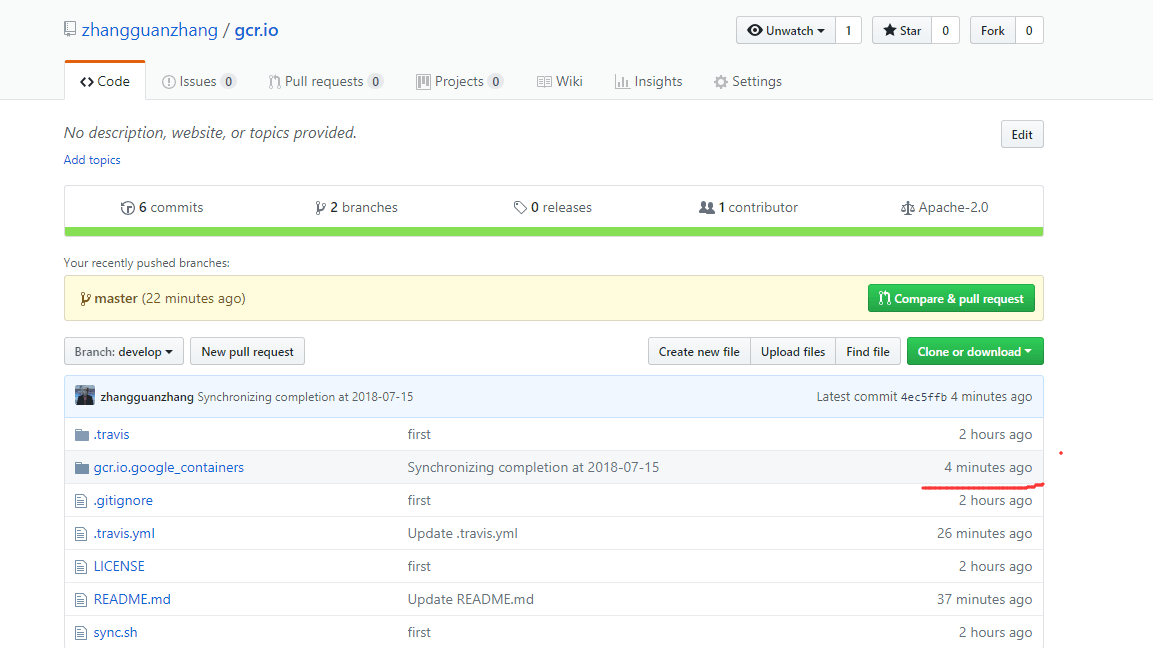Click the .travis.yml file icon
Viewport: 1153px width, 648px height.
(81, 534)
